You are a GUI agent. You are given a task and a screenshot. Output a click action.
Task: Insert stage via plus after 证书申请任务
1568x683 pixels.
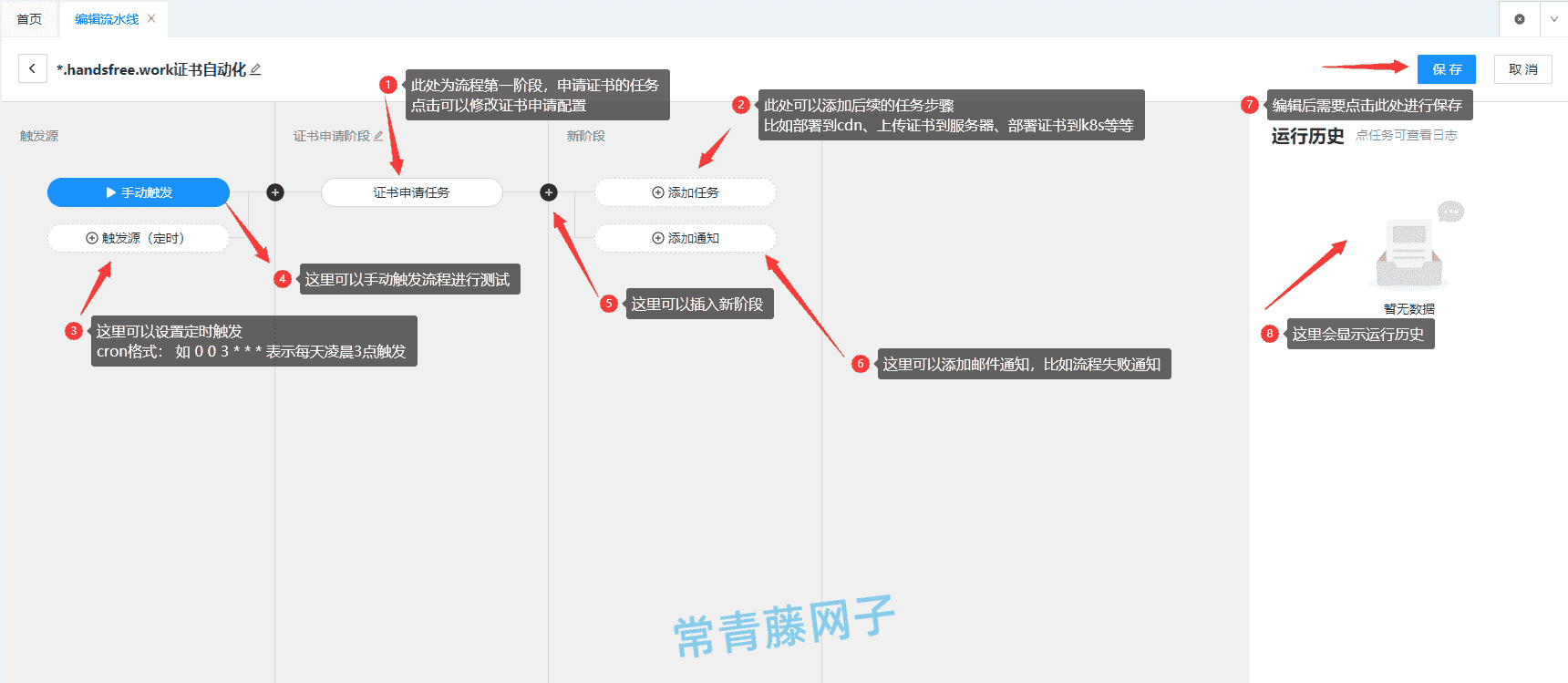tap(549, 192)
